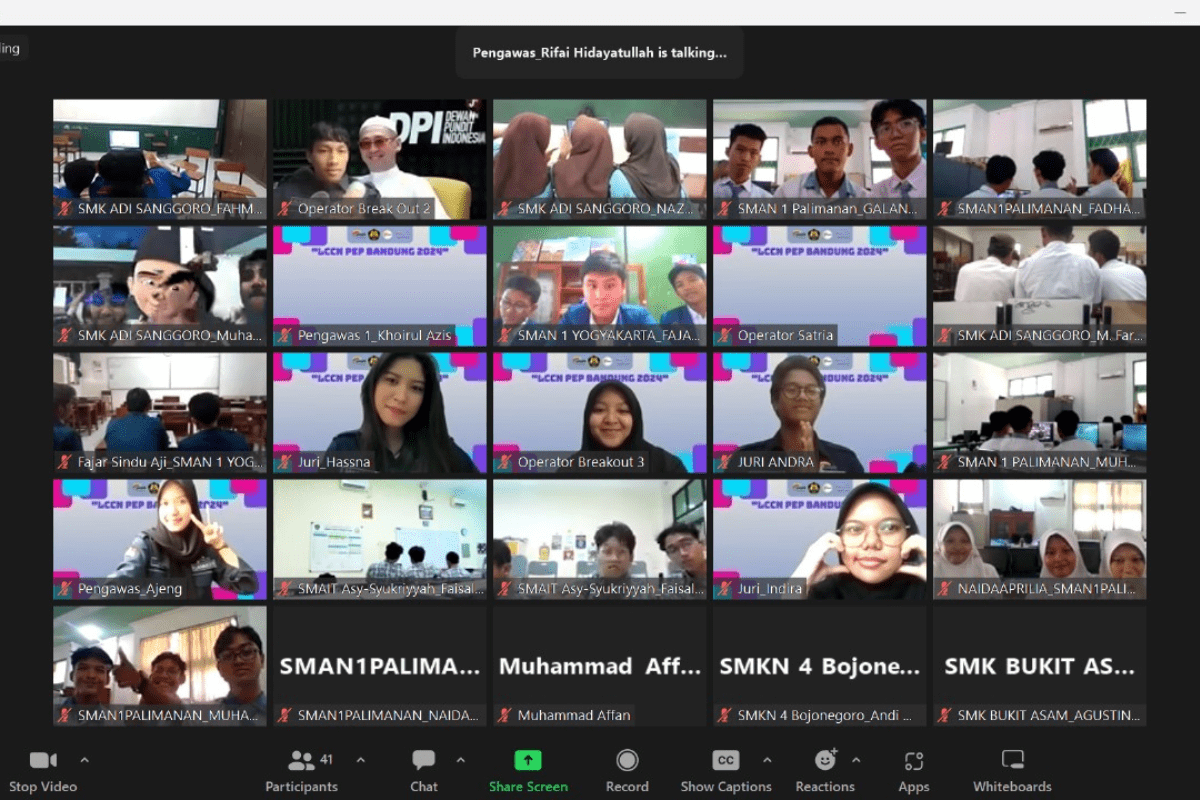Screen dimensions: 1200x800
Task: Open the Reactions smiley icon
Action: coord(825,760)
